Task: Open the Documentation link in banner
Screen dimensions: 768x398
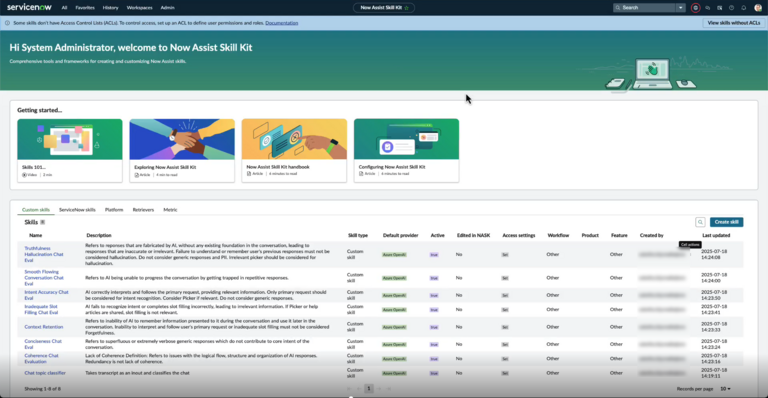Action: click(x=282, y=23)
